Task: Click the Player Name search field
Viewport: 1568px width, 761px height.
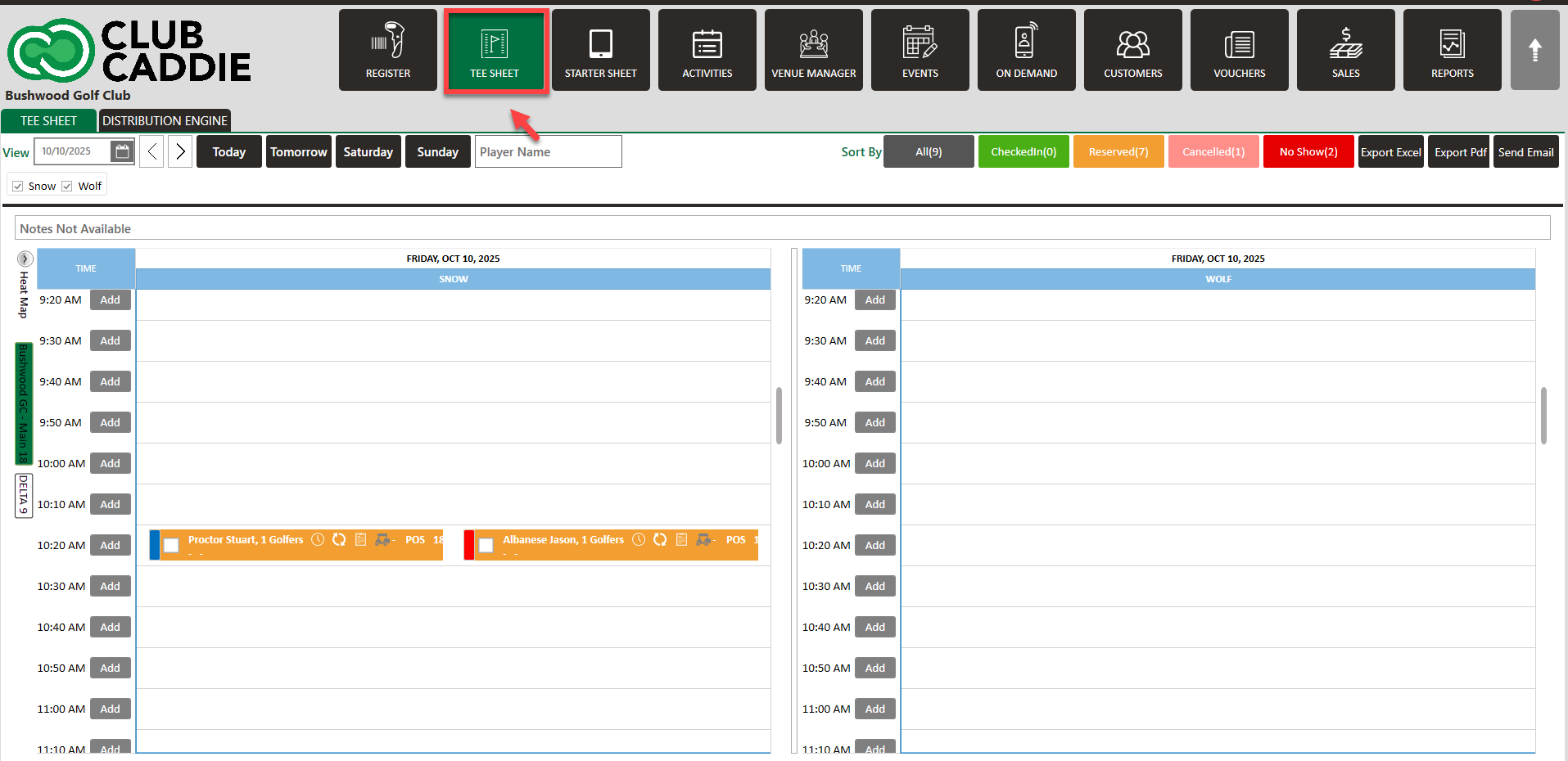Action: click(x=548, y=151)
